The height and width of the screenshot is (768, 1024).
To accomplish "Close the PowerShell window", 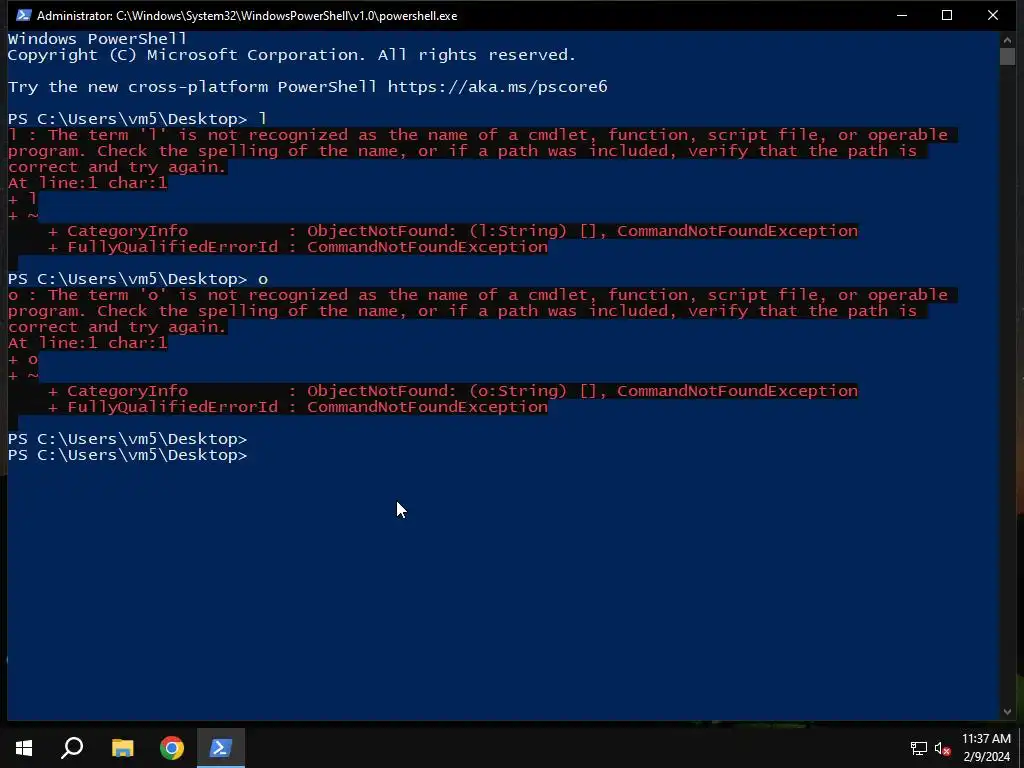I will (x=993, y=15).
